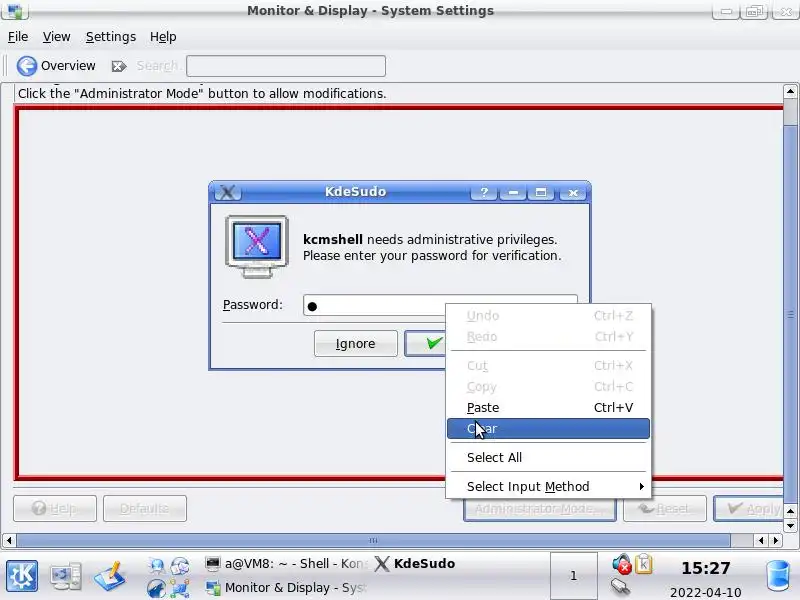This screenshot has height=600, width=800.
Task: Open the dark globe browser quick-launch icon
Action: (156, 588)
